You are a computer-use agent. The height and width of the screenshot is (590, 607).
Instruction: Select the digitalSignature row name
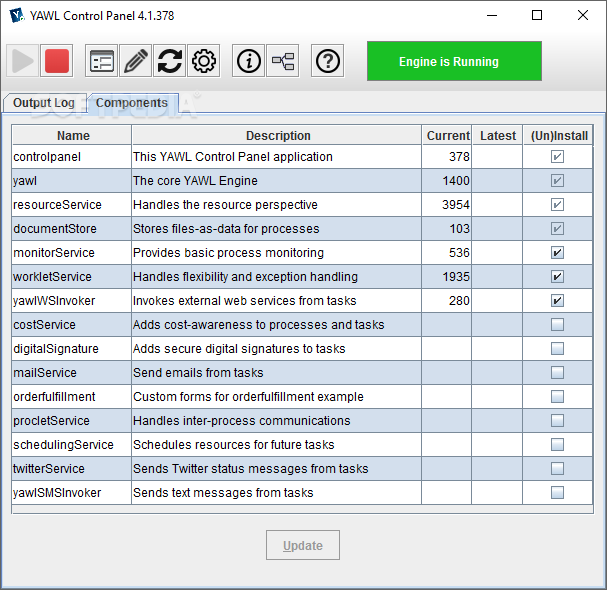coord(72,349)
